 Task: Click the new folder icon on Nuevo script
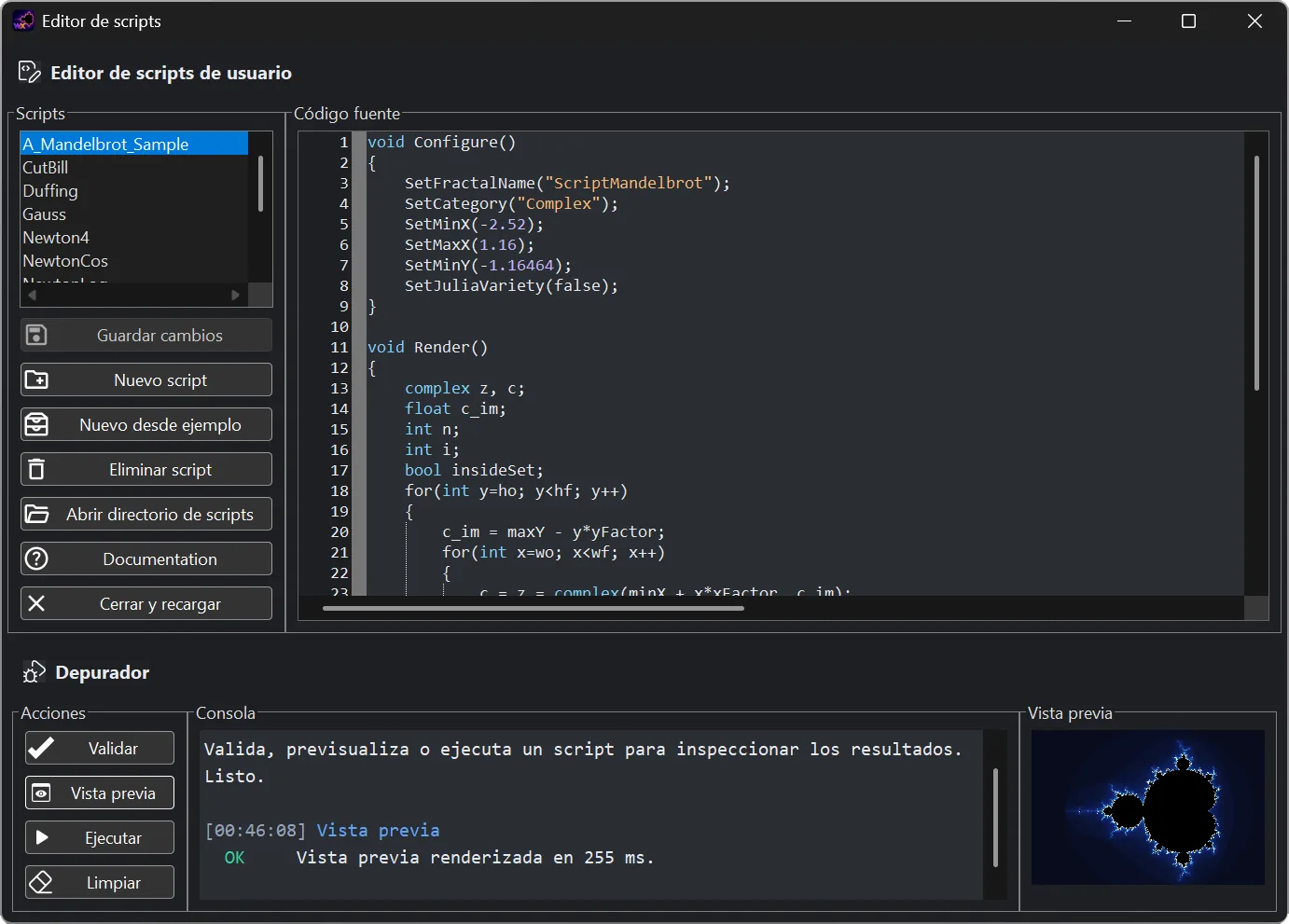click(x=36, y=379)
